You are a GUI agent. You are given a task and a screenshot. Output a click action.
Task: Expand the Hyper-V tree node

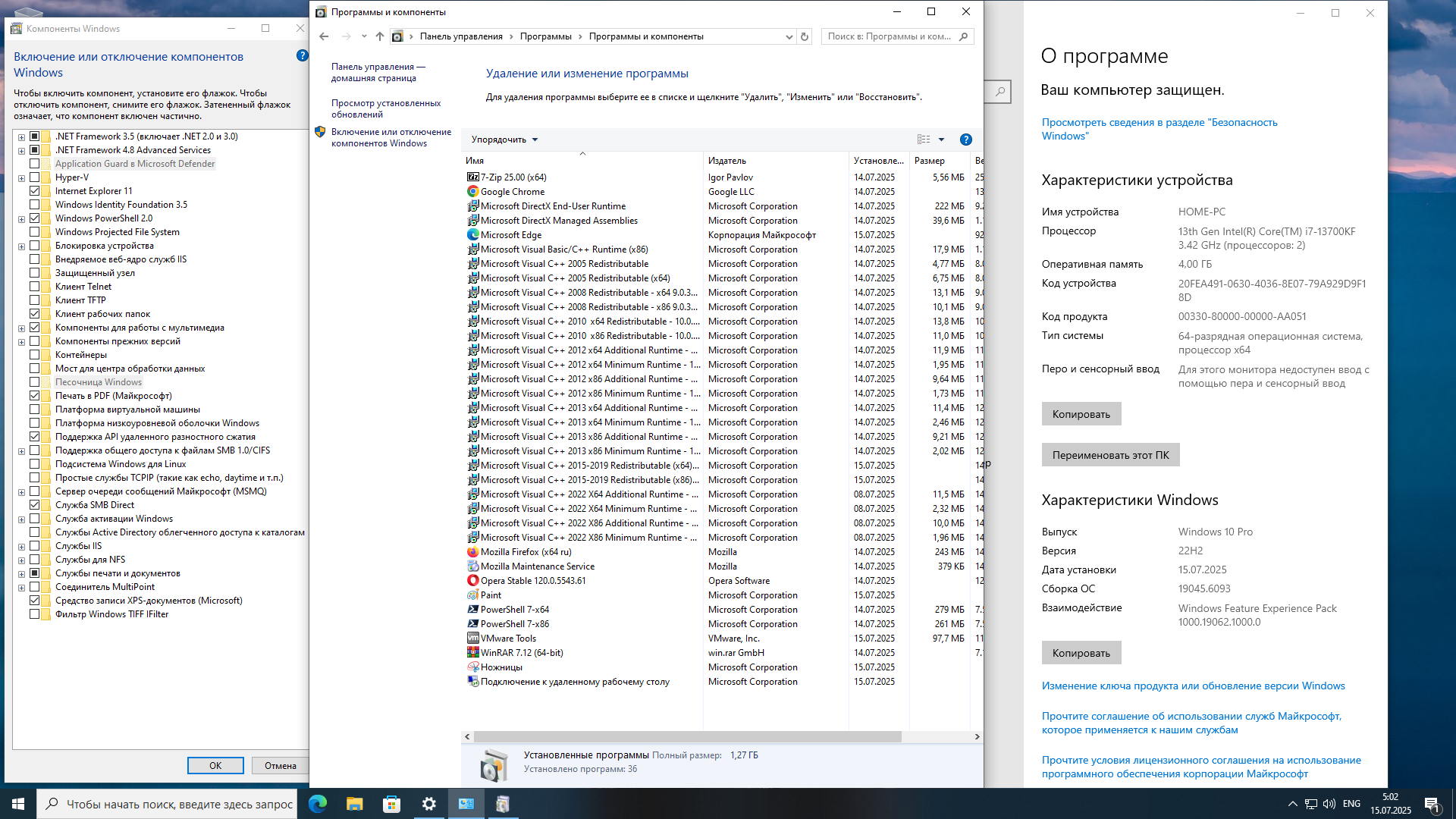tap(21, 178)
